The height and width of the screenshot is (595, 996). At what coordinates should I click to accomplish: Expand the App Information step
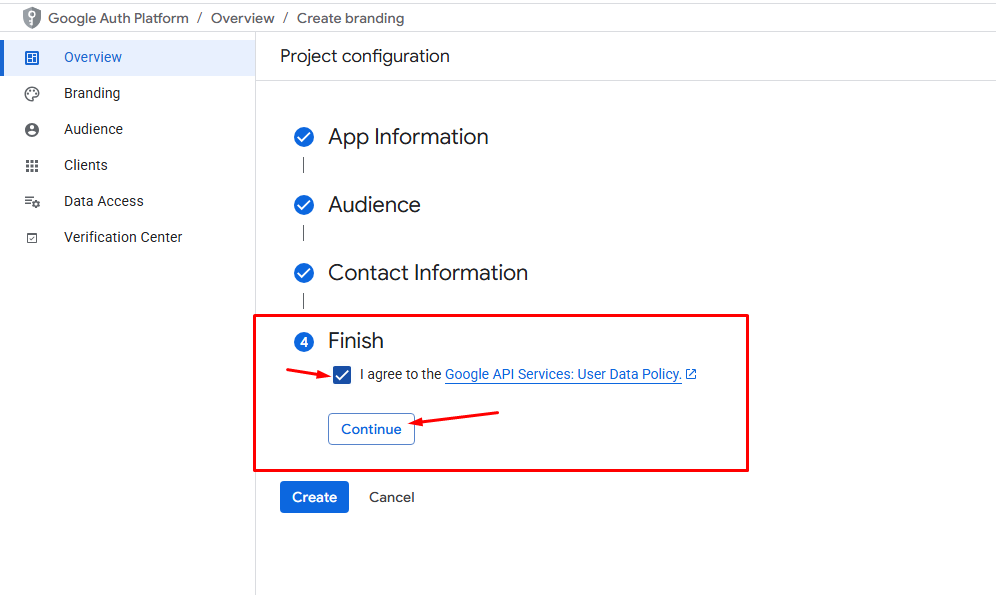tap(408, 137)
